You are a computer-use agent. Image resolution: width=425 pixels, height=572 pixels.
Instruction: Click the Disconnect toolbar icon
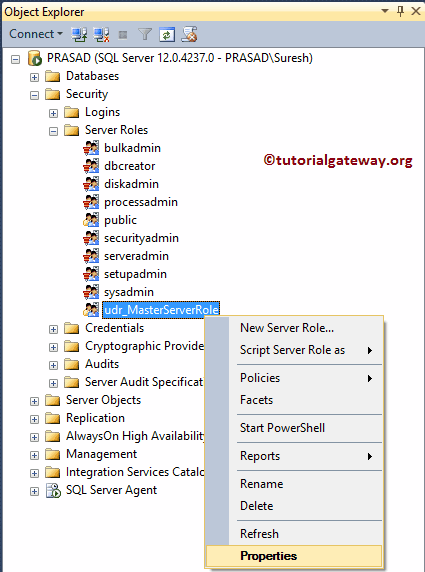coord(101,35)
